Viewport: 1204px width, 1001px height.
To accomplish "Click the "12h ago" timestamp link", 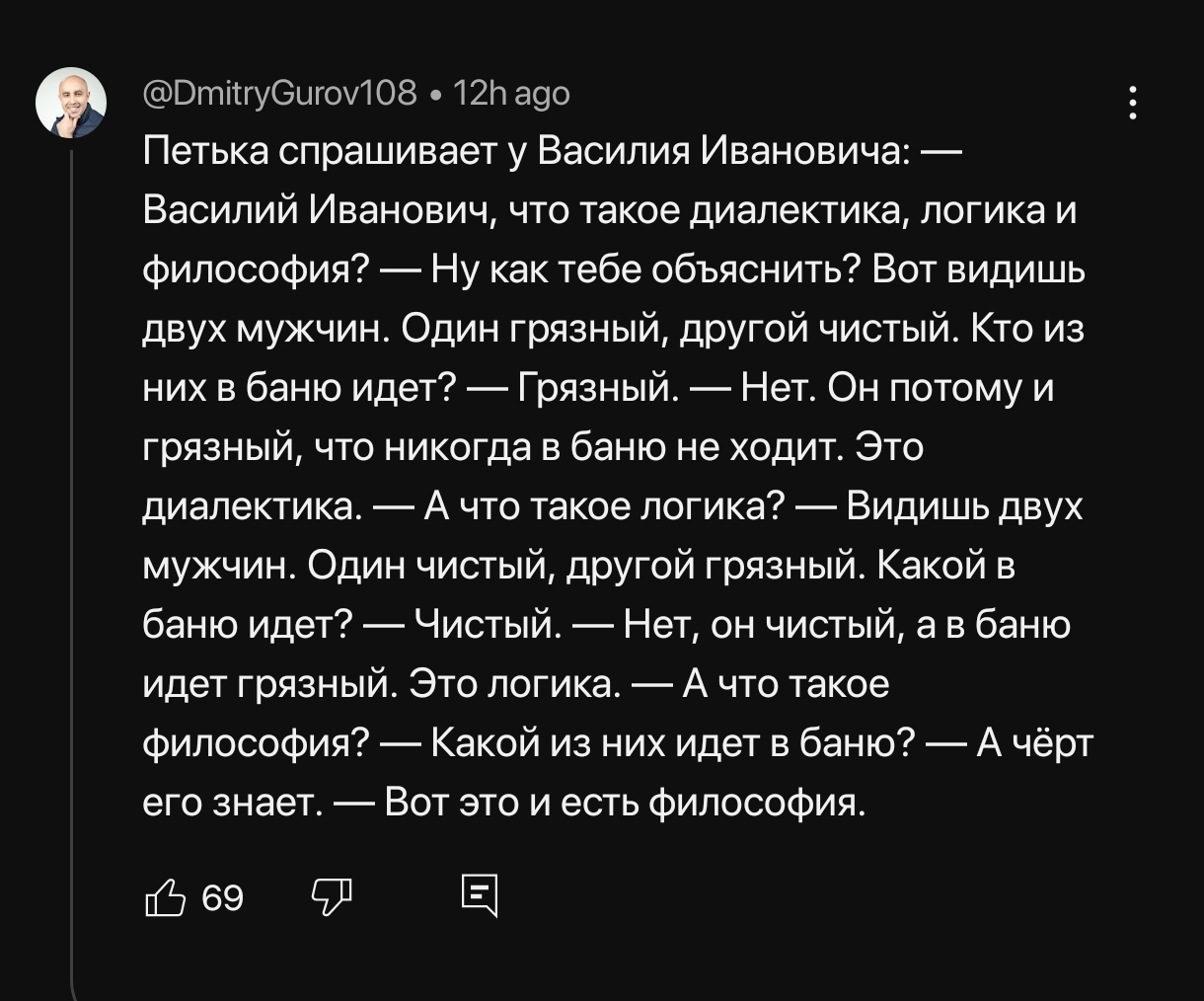I will tap(511, 94).
